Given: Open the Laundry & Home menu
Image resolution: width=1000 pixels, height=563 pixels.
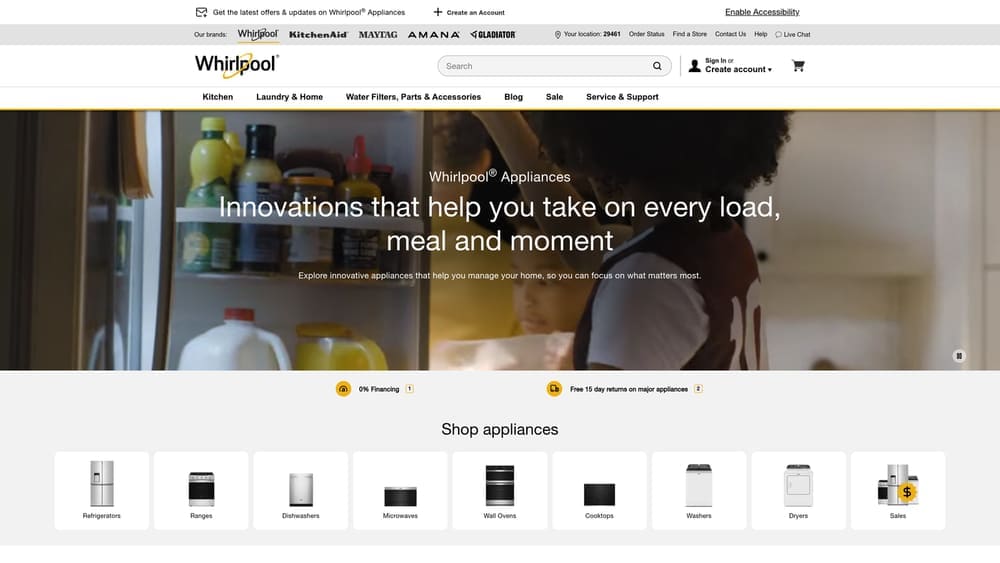Looking at the screenshot, I should [289, 97].
